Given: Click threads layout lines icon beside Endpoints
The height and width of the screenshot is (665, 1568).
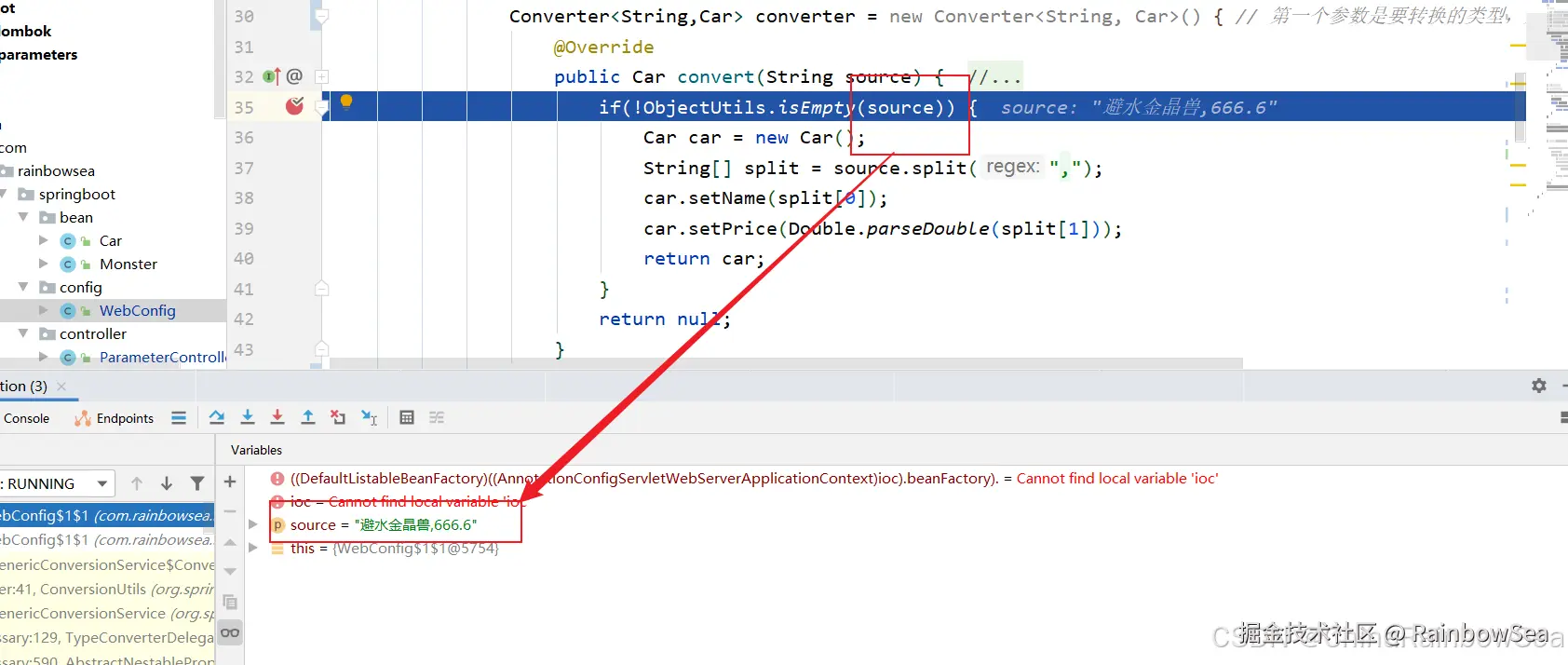Looking at the screenshot, I should click(179, 418).
